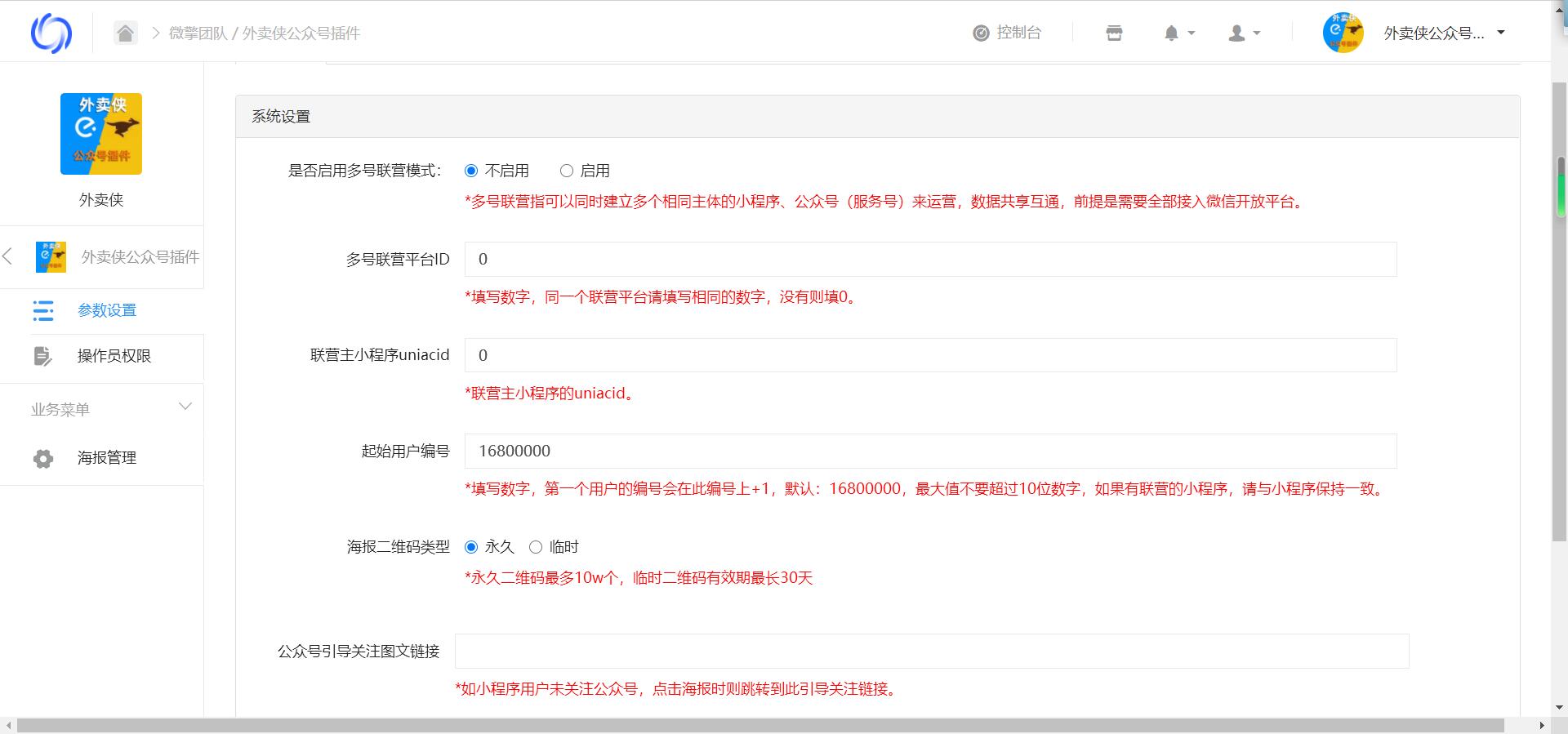This screenshot has width=1568, height=734.
Task: Click the scroll left arrow
Action: point(7,726)
